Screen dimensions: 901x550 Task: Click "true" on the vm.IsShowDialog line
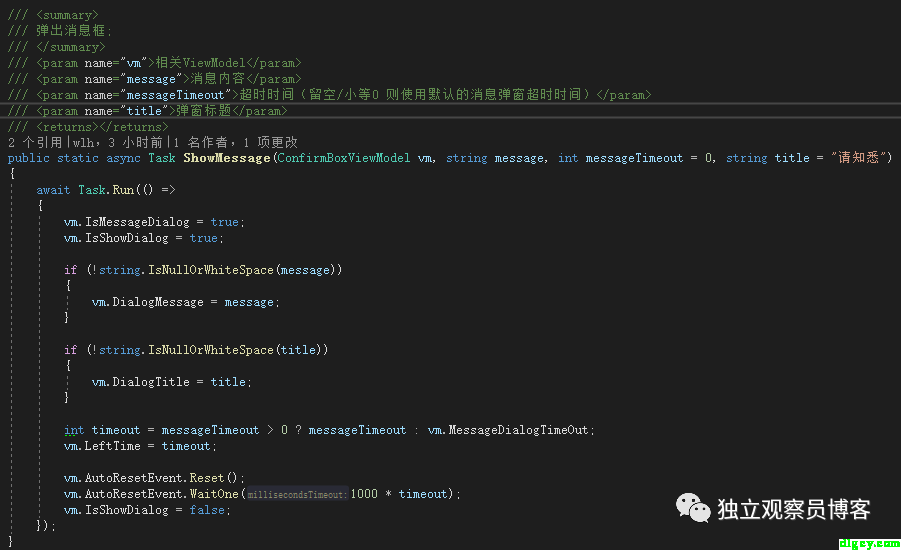[203, 238]
